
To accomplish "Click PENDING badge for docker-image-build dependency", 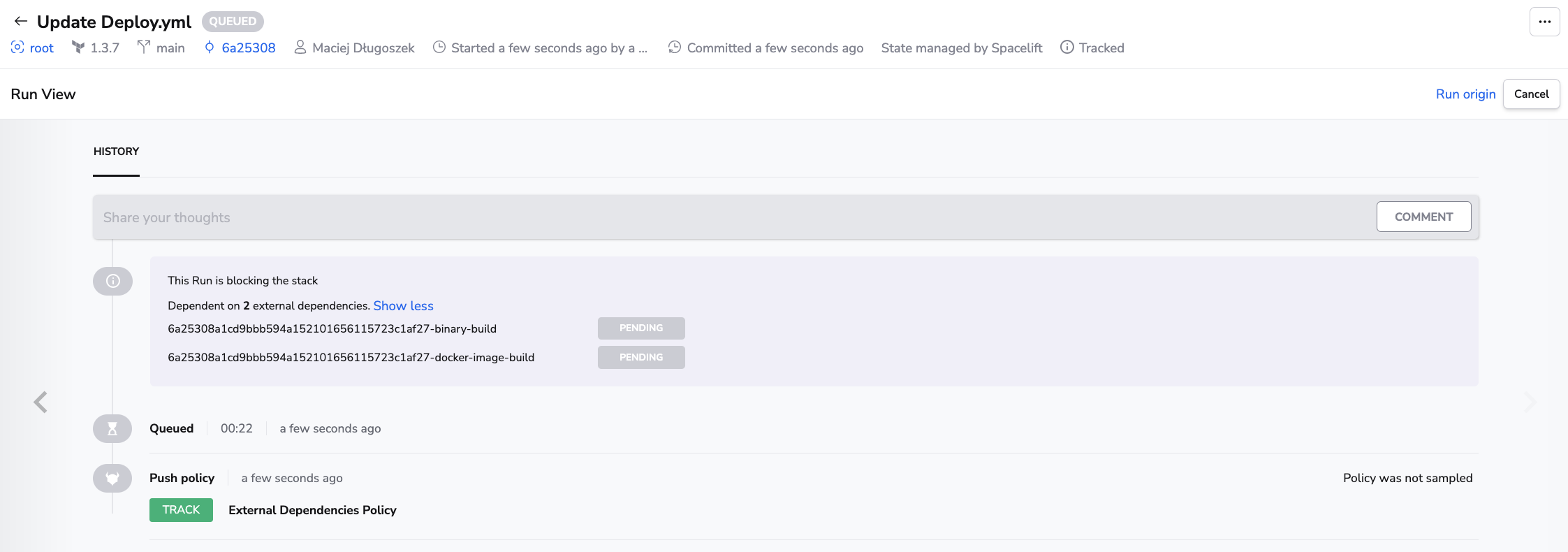I will point(640,358).
